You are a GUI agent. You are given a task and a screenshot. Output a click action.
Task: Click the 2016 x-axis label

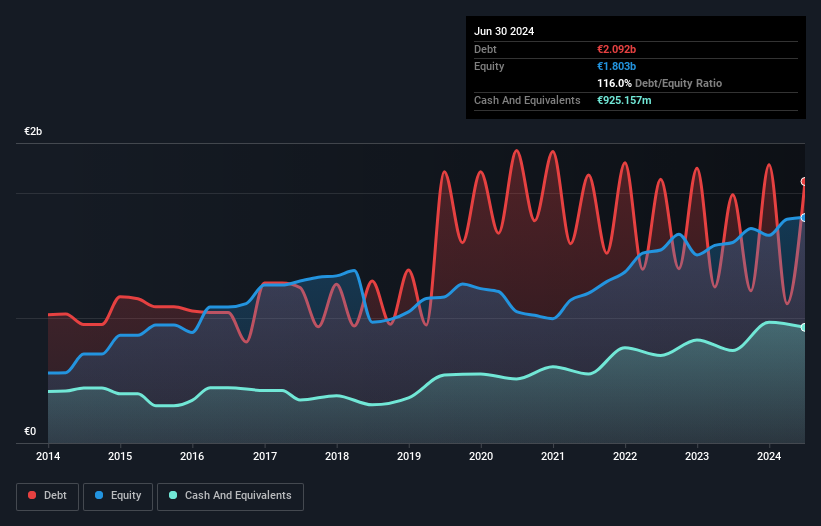pyautogui.click(x=192, y=456)
